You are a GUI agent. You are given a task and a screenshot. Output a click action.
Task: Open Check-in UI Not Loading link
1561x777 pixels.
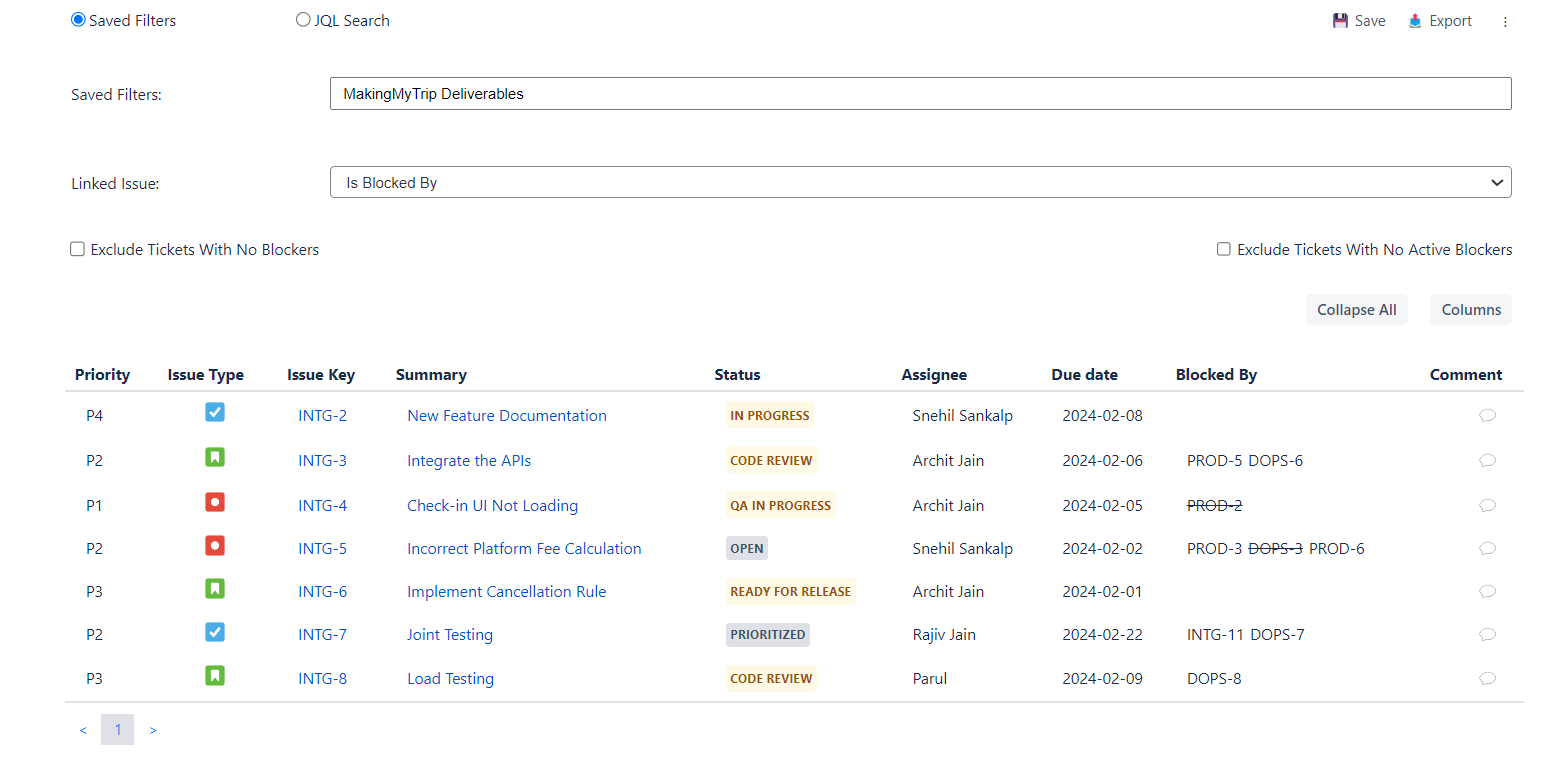[492, 506]
